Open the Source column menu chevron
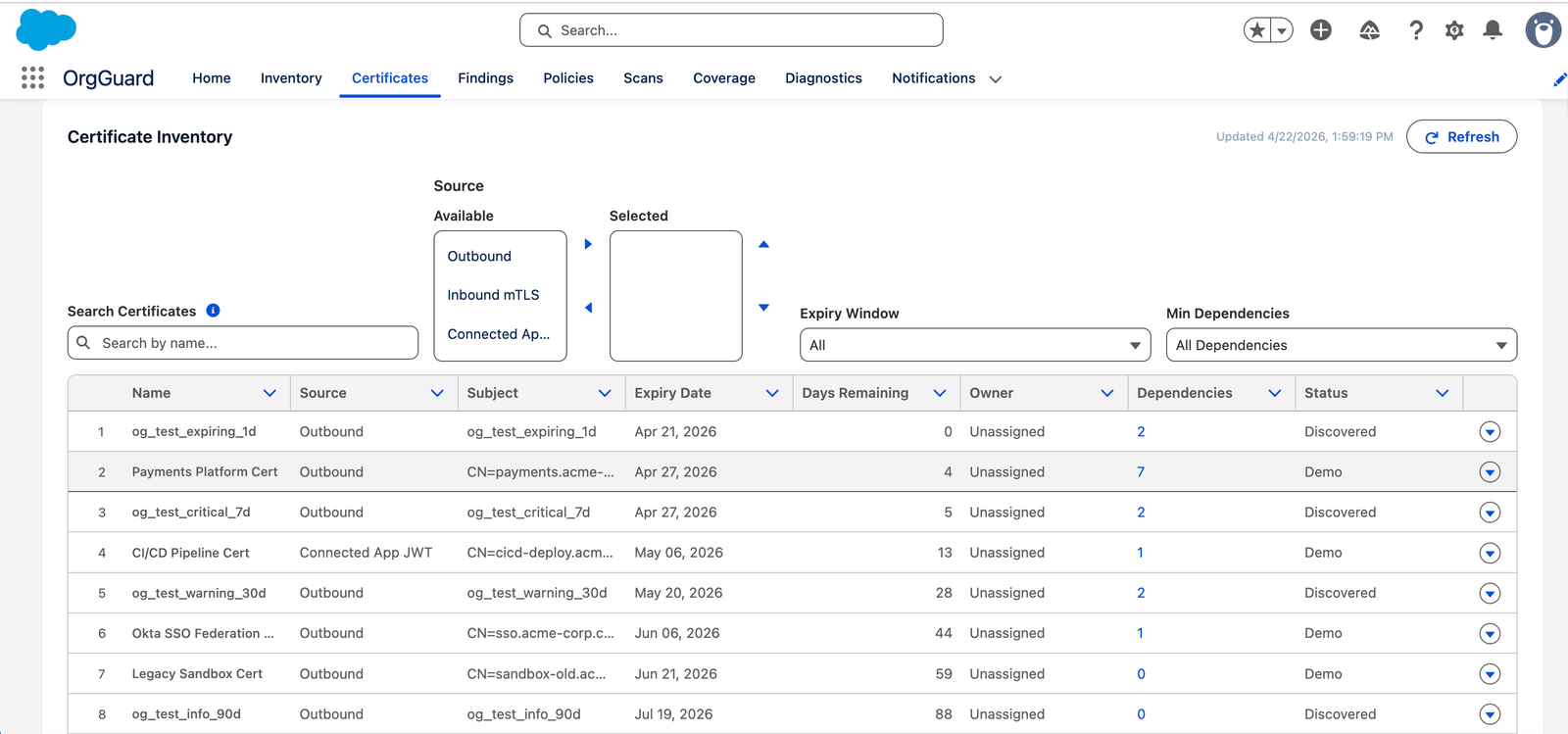 point(437,393)
